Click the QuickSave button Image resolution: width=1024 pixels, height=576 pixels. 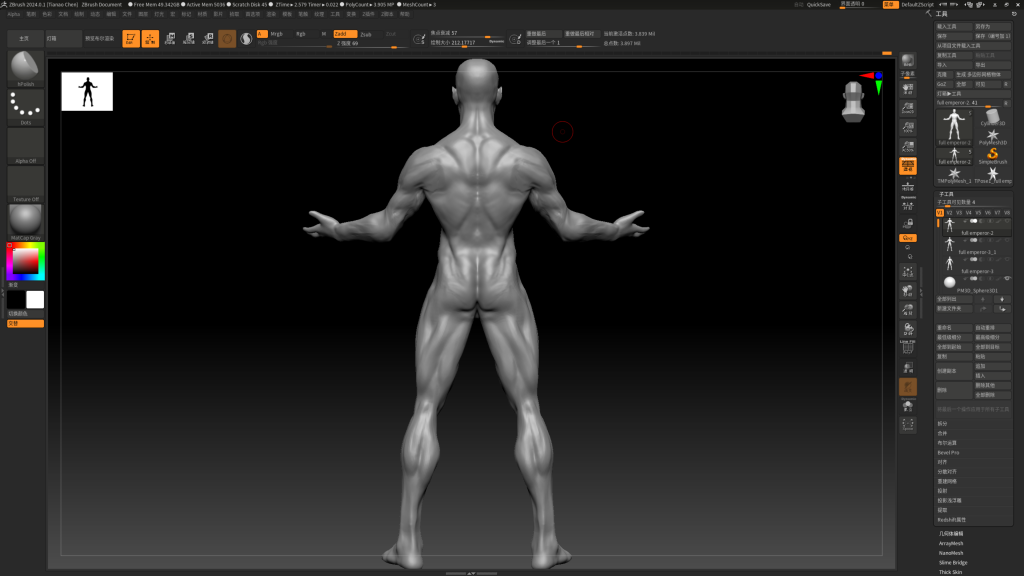click(x=818, y=5)
